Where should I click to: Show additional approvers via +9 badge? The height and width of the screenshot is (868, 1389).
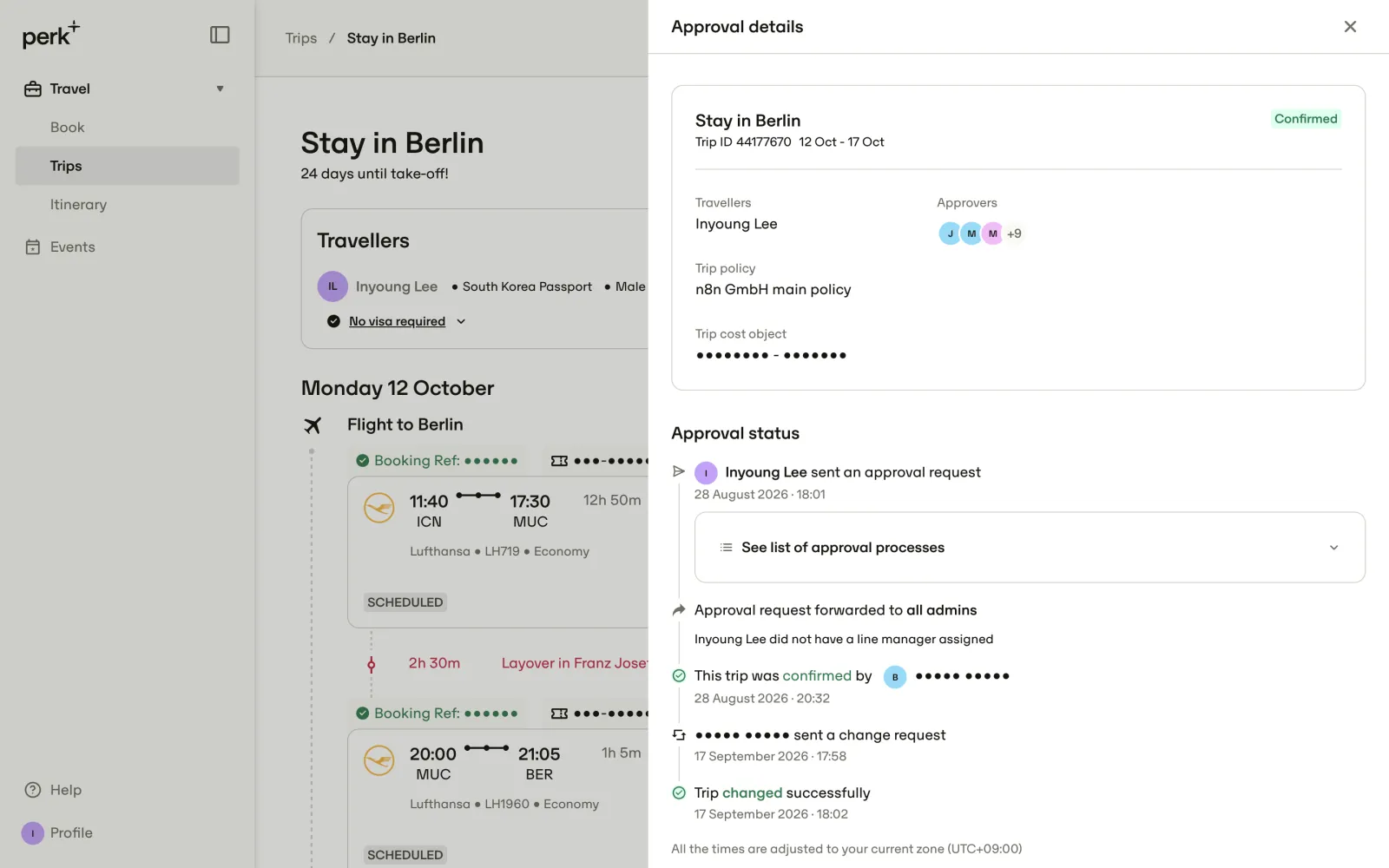coord(1014,233)
